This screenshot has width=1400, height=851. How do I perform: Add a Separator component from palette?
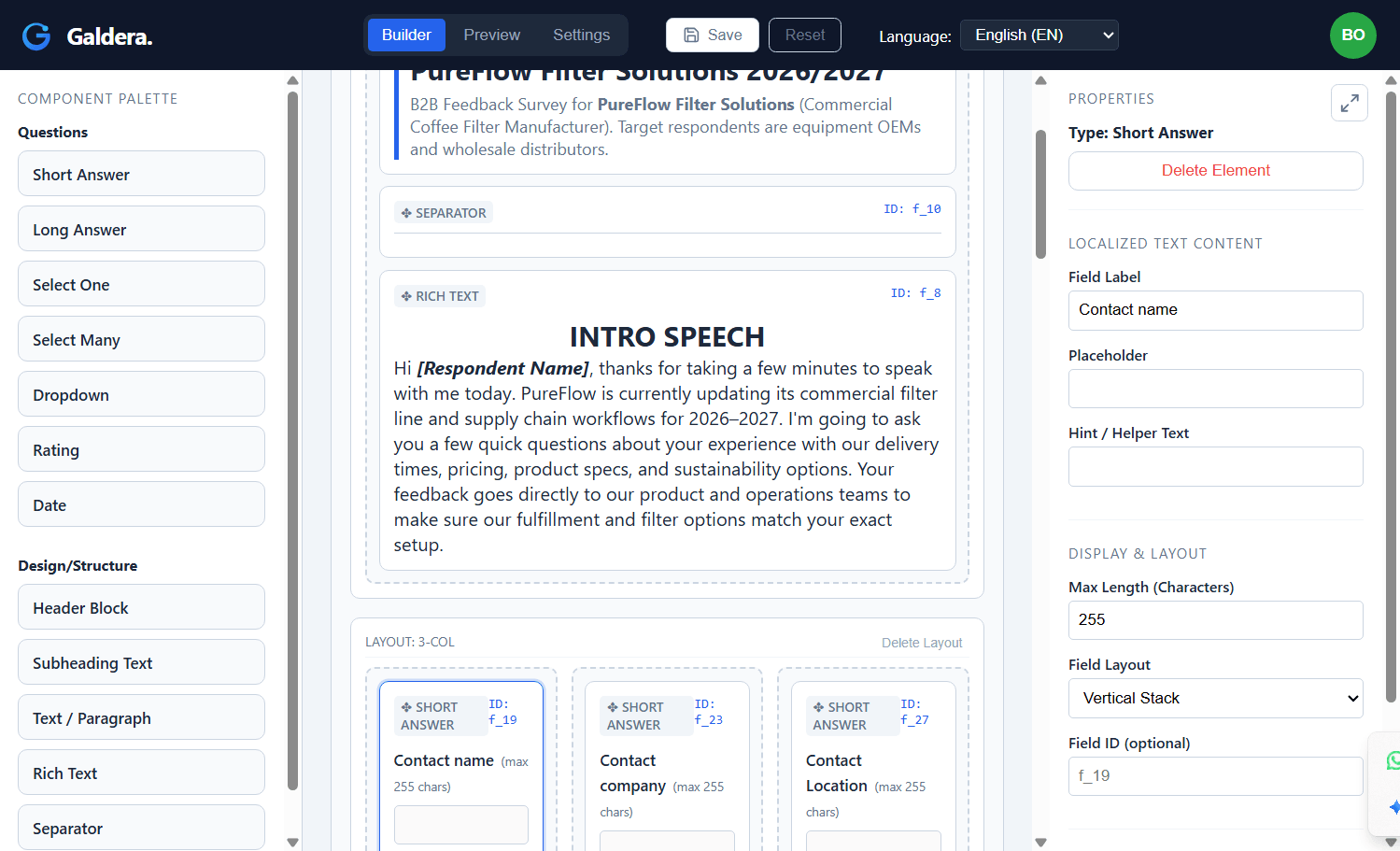click(x=141, y=828)
